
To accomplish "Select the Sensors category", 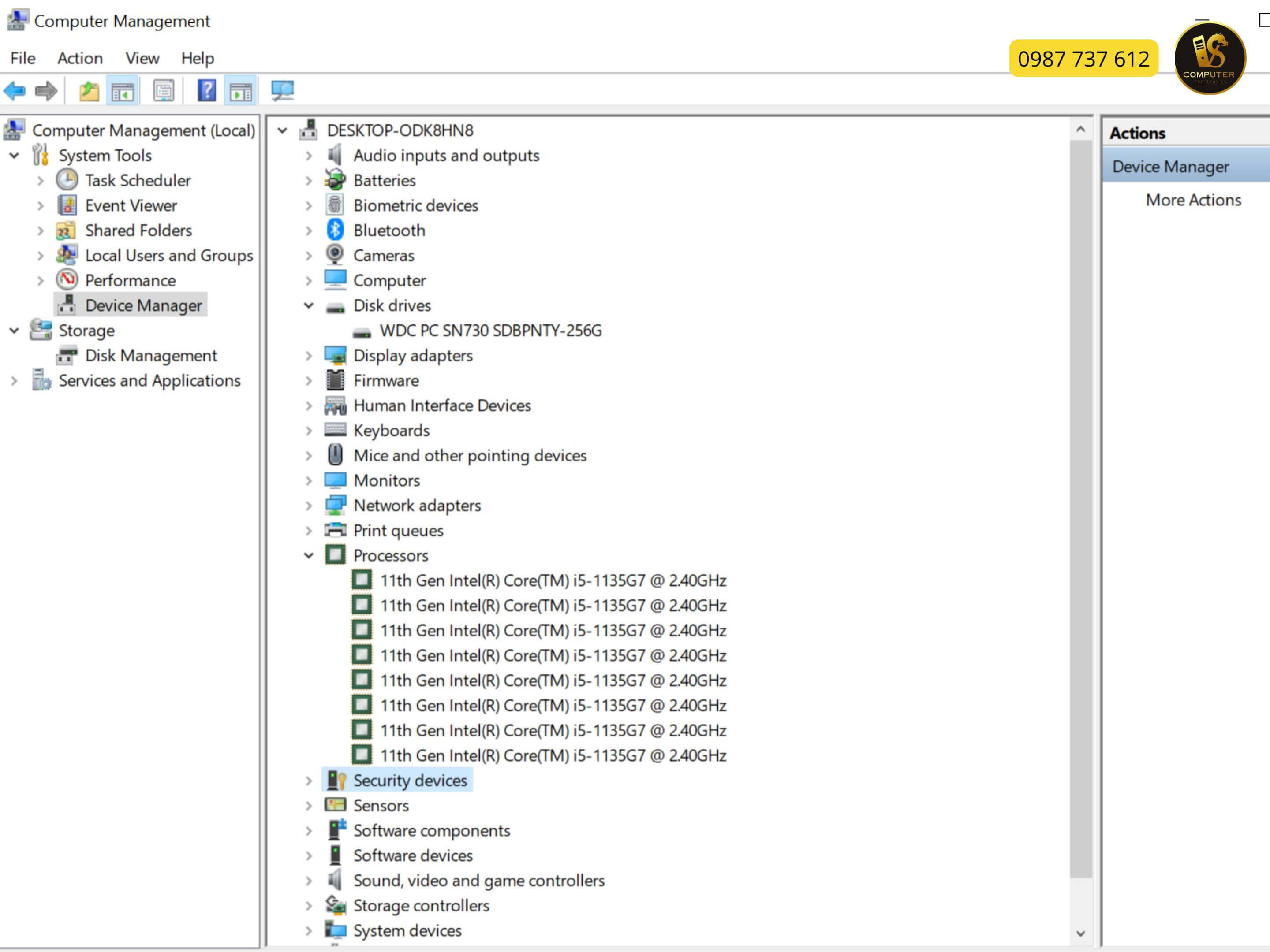I will pyautogui.click(x=381, y=805).
